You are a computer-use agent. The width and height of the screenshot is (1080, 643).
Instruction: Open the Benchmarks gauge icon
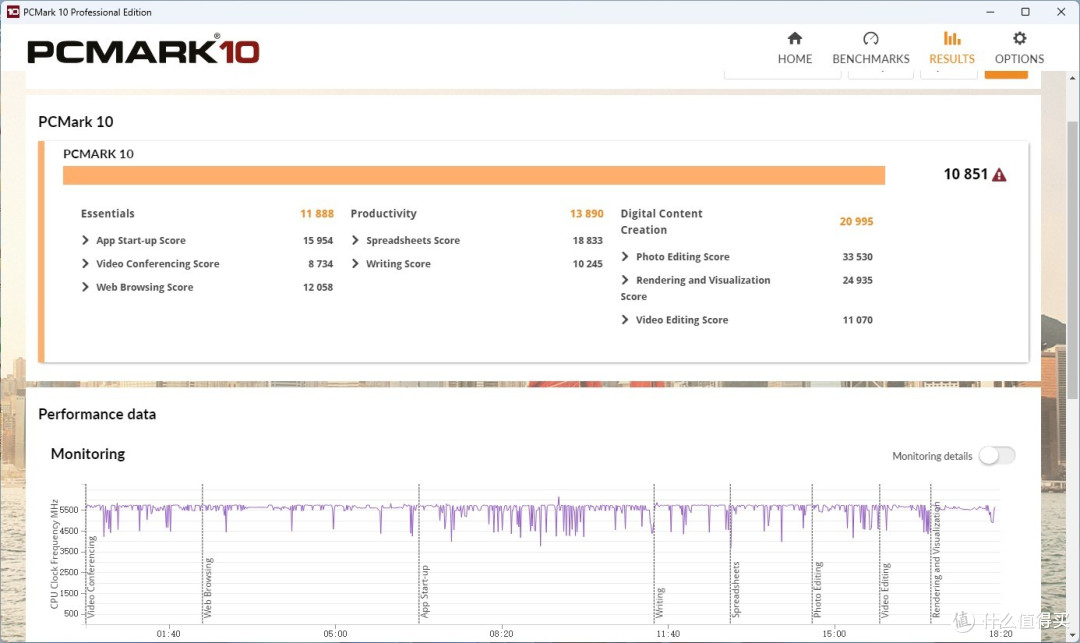[x=871, y=39]
